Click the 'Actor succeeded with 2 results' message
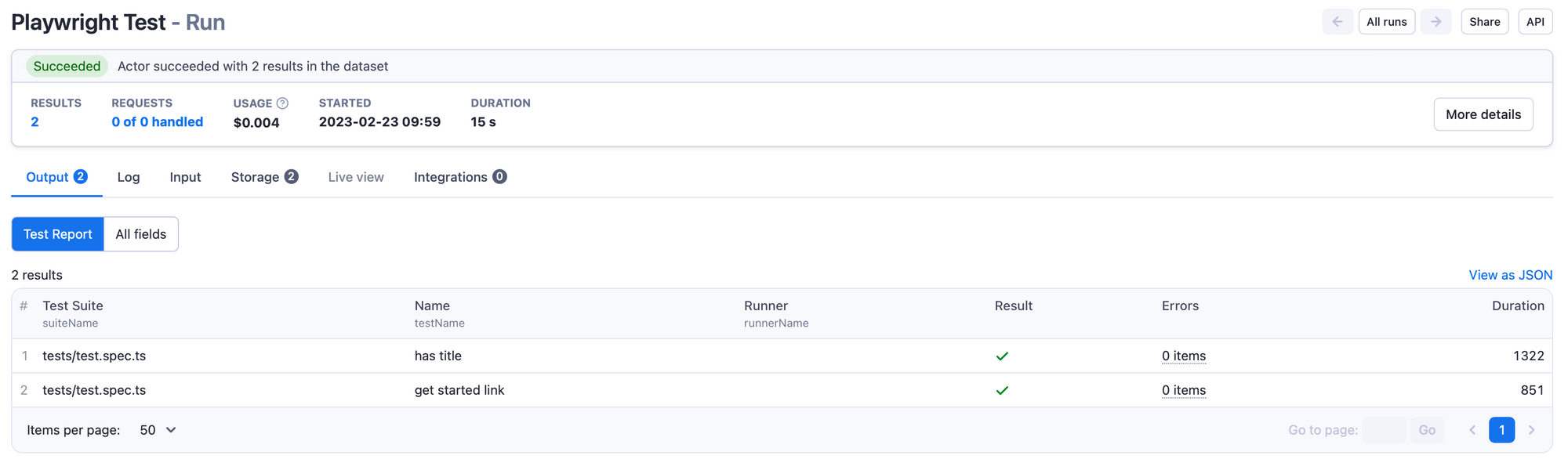1568x470 pixels. [252, 67]
